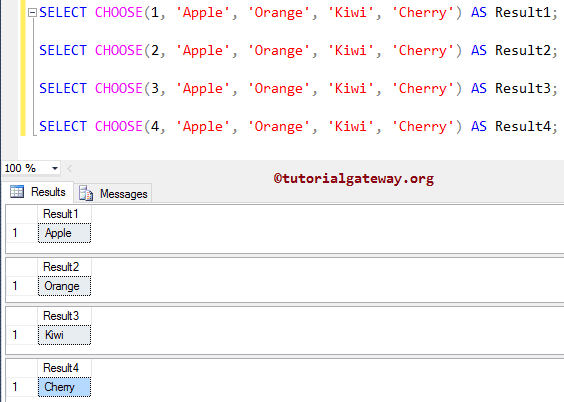Select the Orange result cell
The width and height of the screenshot is (564, 402).
(64, 286)
